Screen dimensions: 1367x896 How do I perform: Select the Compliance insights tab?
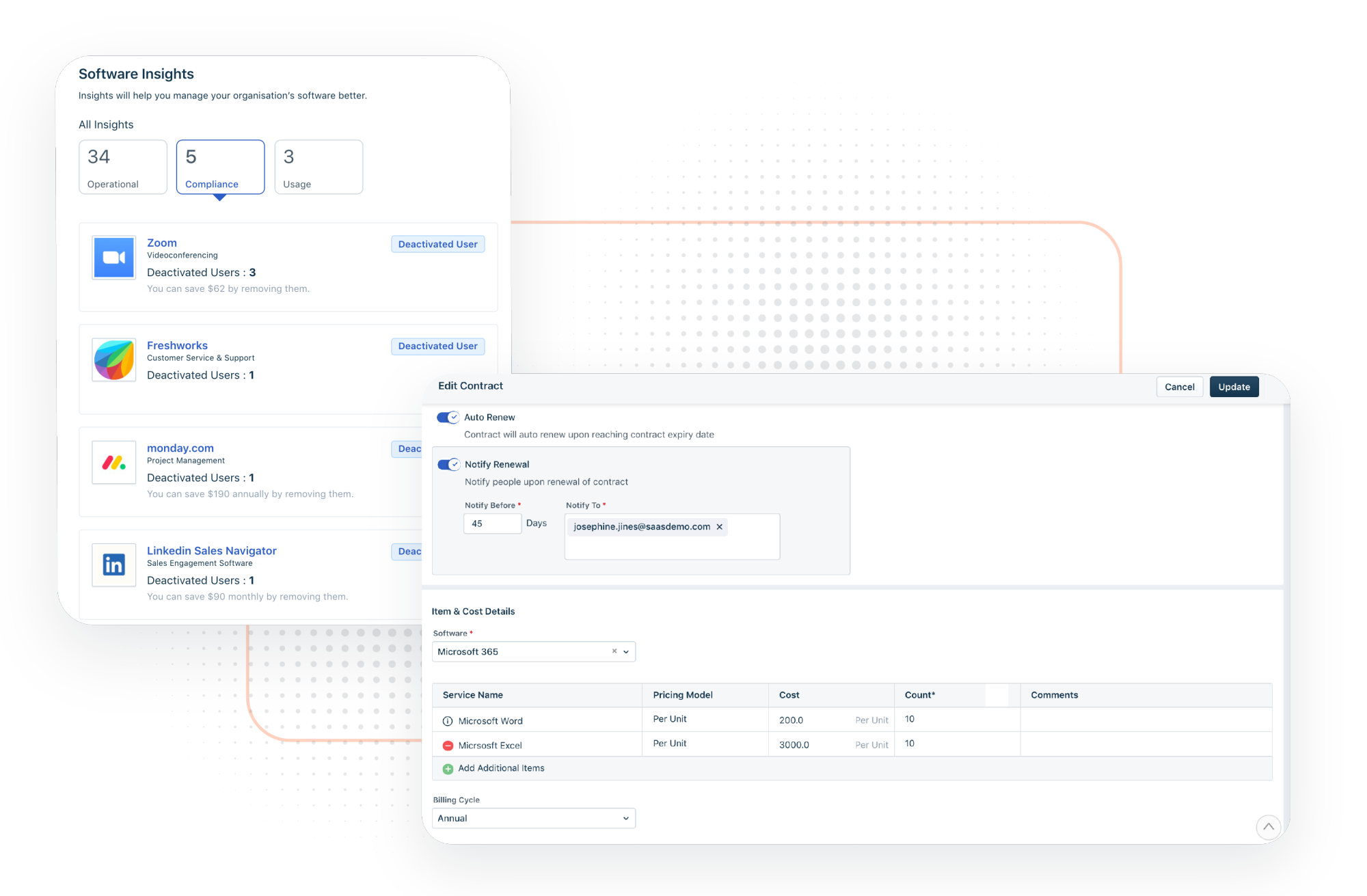pos(220,167)
